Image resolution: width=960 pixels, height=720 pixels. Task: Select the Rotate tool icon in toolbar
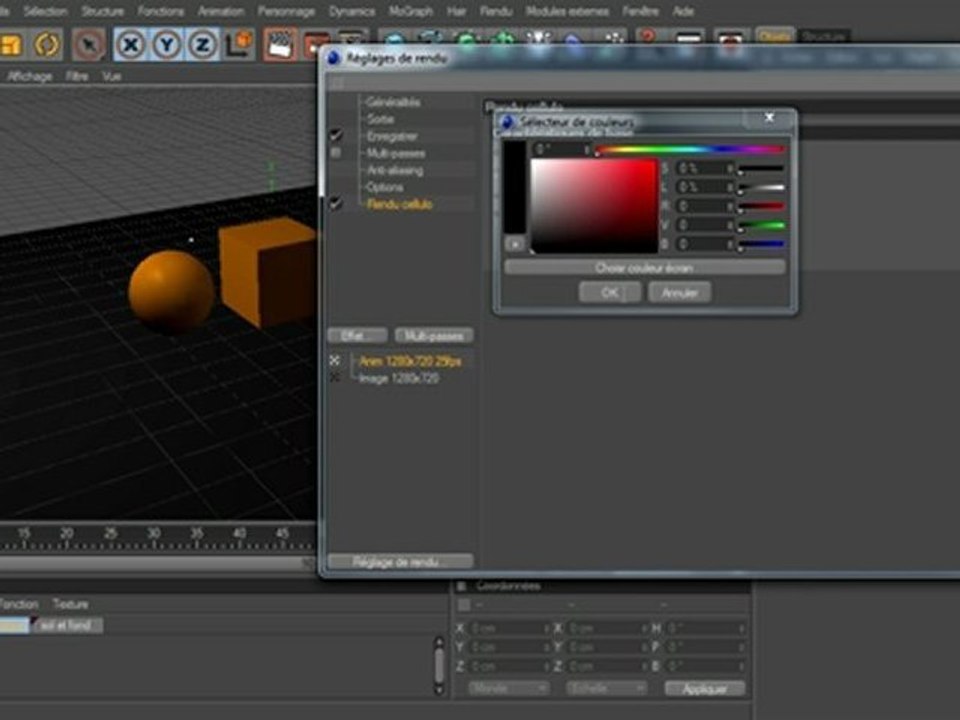point(47,45)
